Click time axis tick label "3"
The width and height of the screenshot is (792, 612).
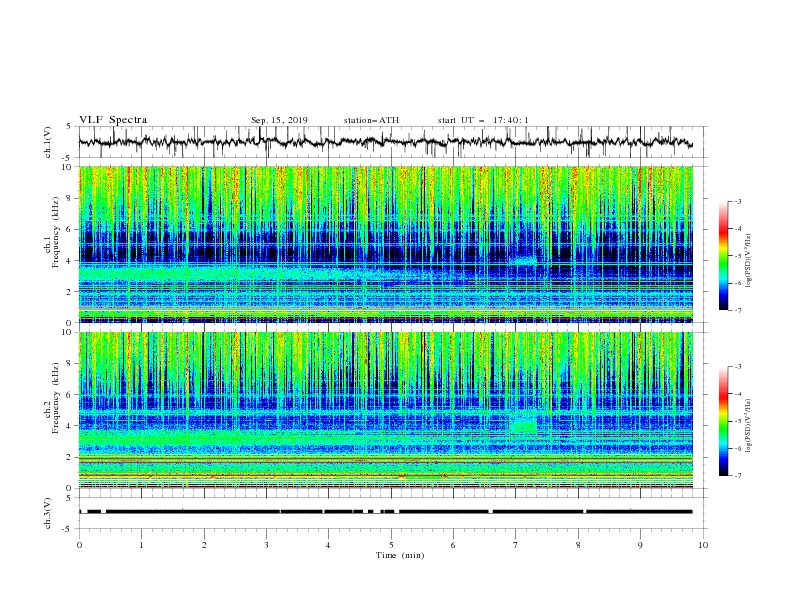coord(266,545)
